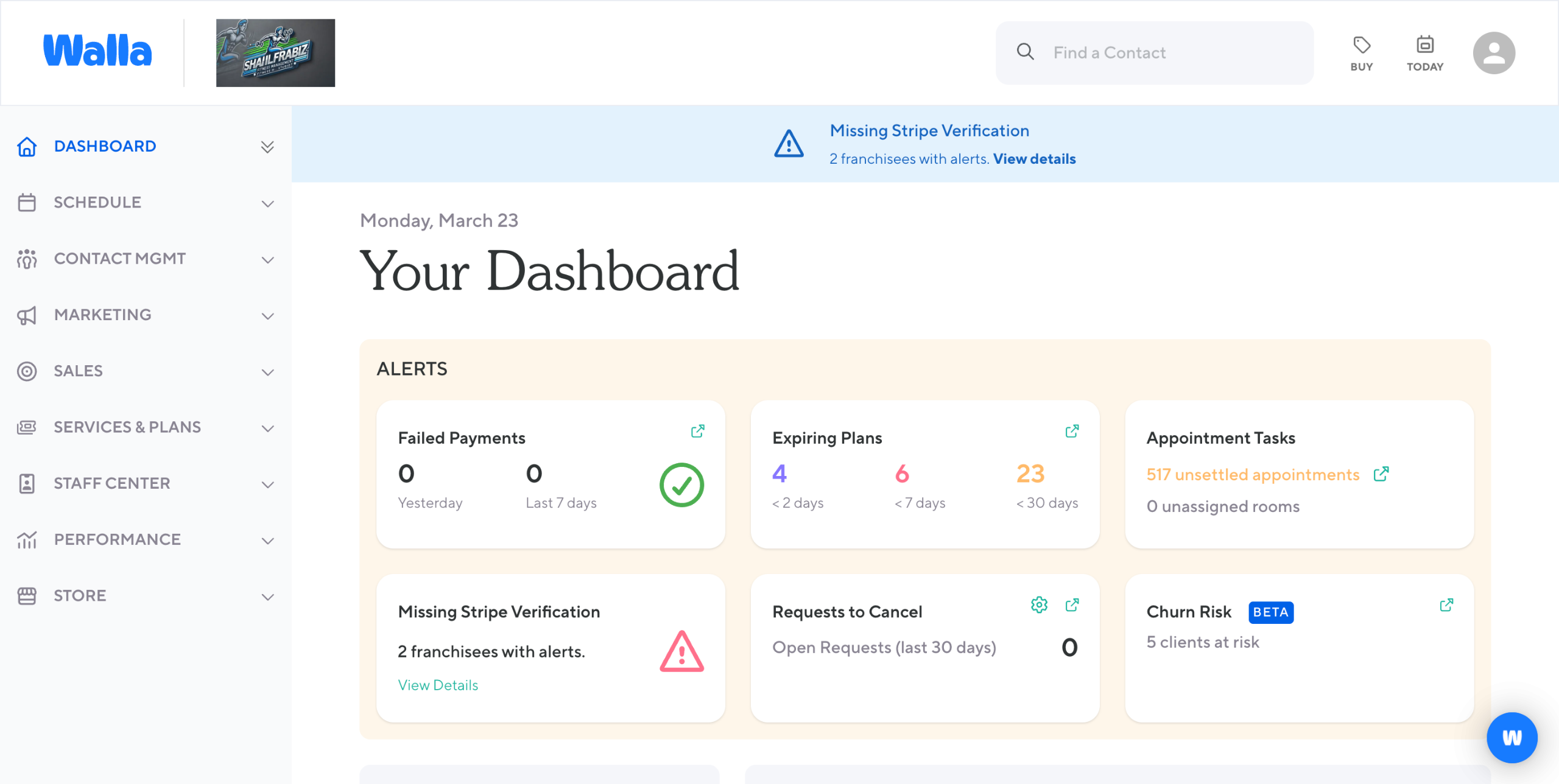Expand the Schedule menu chevron
The image size is (1559, 784).
point(267,203)
